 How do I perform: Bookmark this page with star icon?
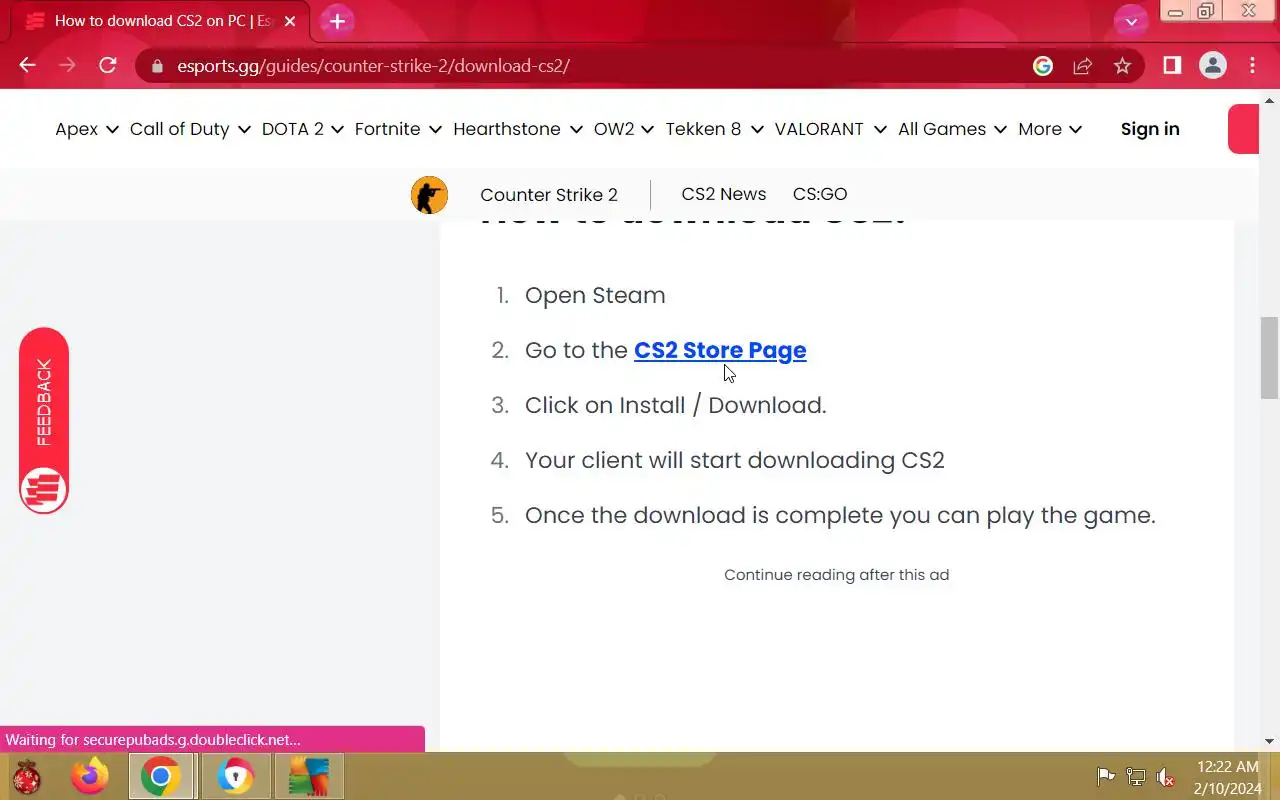pyautogui.click(x=1122, y=66)
